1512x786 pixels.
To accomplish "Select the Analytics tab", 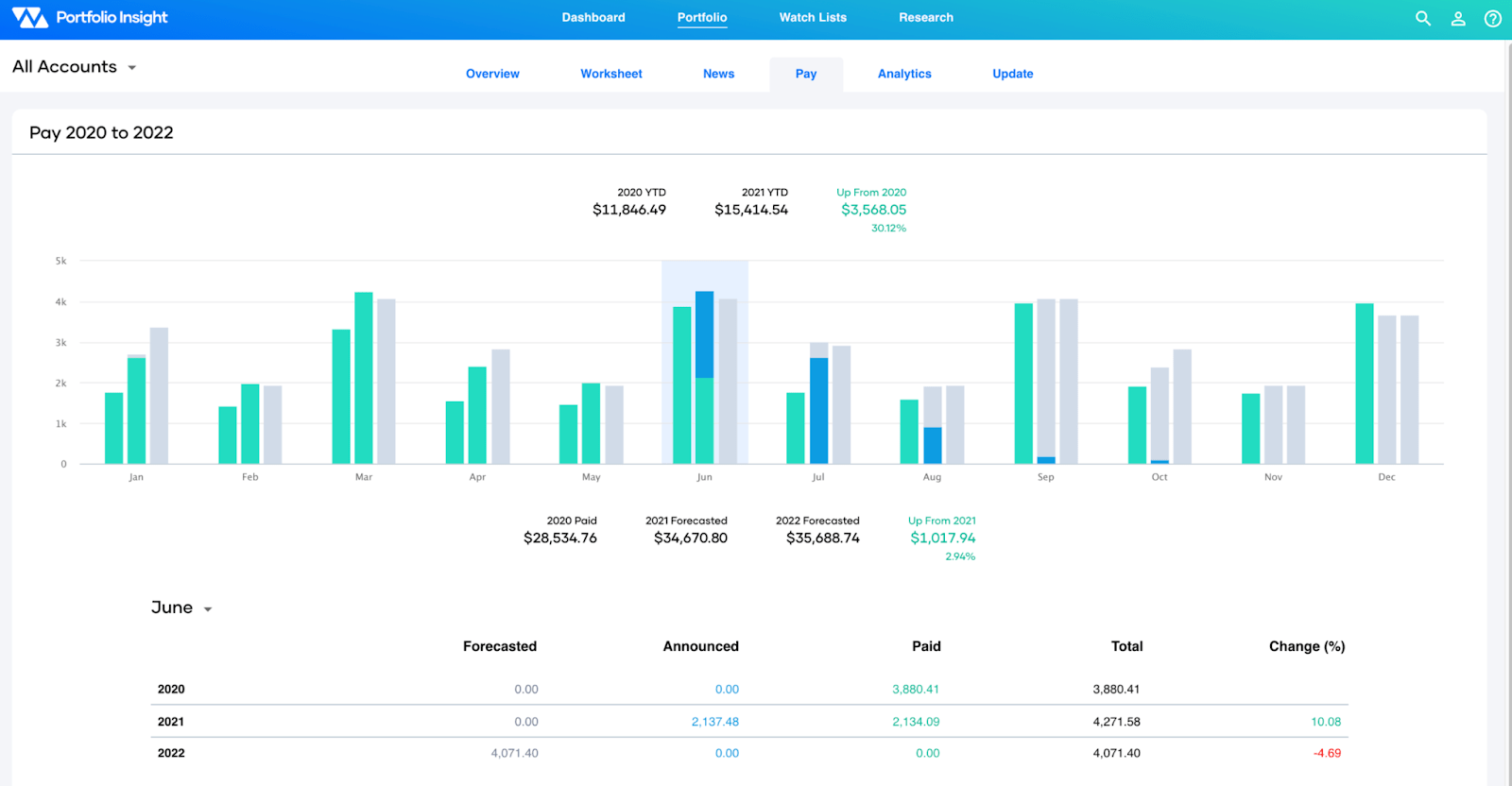I will click(903, 74).
